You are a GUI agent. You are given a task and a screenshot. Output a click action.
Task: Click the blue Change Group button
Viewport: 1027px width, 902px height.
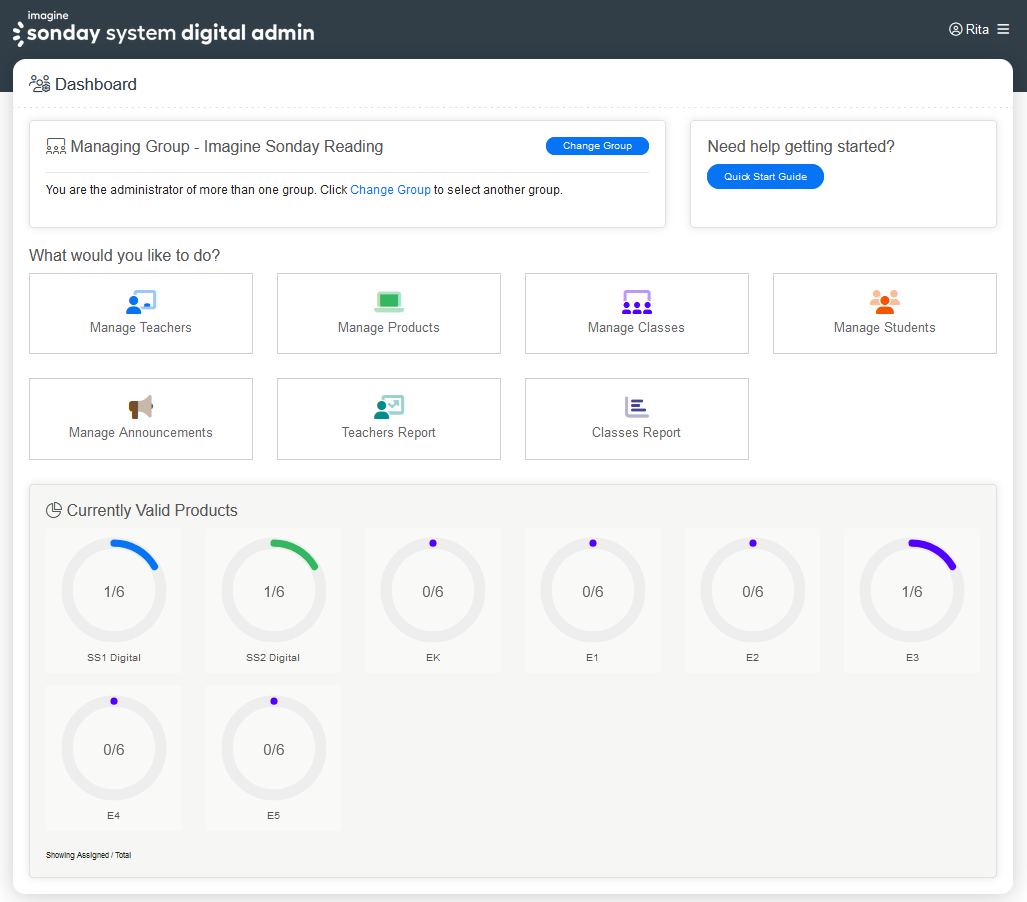pyautogui.click(x=597, y=146)
